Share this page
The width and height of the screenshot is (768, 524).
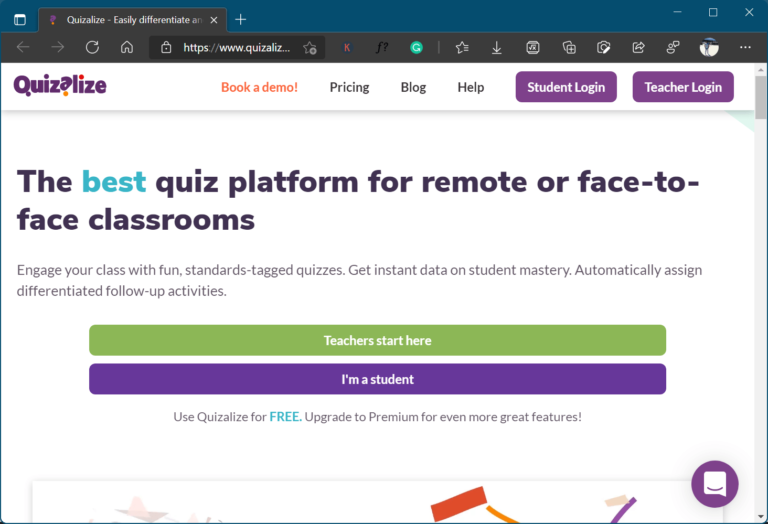pyautogui.click(x=638, y=48)
